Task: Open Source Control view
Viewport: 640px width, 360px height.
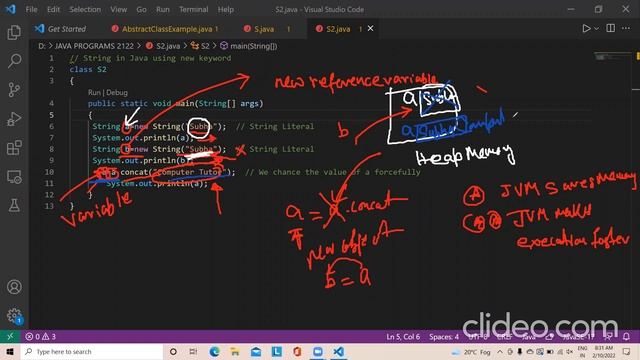Action: coord(14,89)
